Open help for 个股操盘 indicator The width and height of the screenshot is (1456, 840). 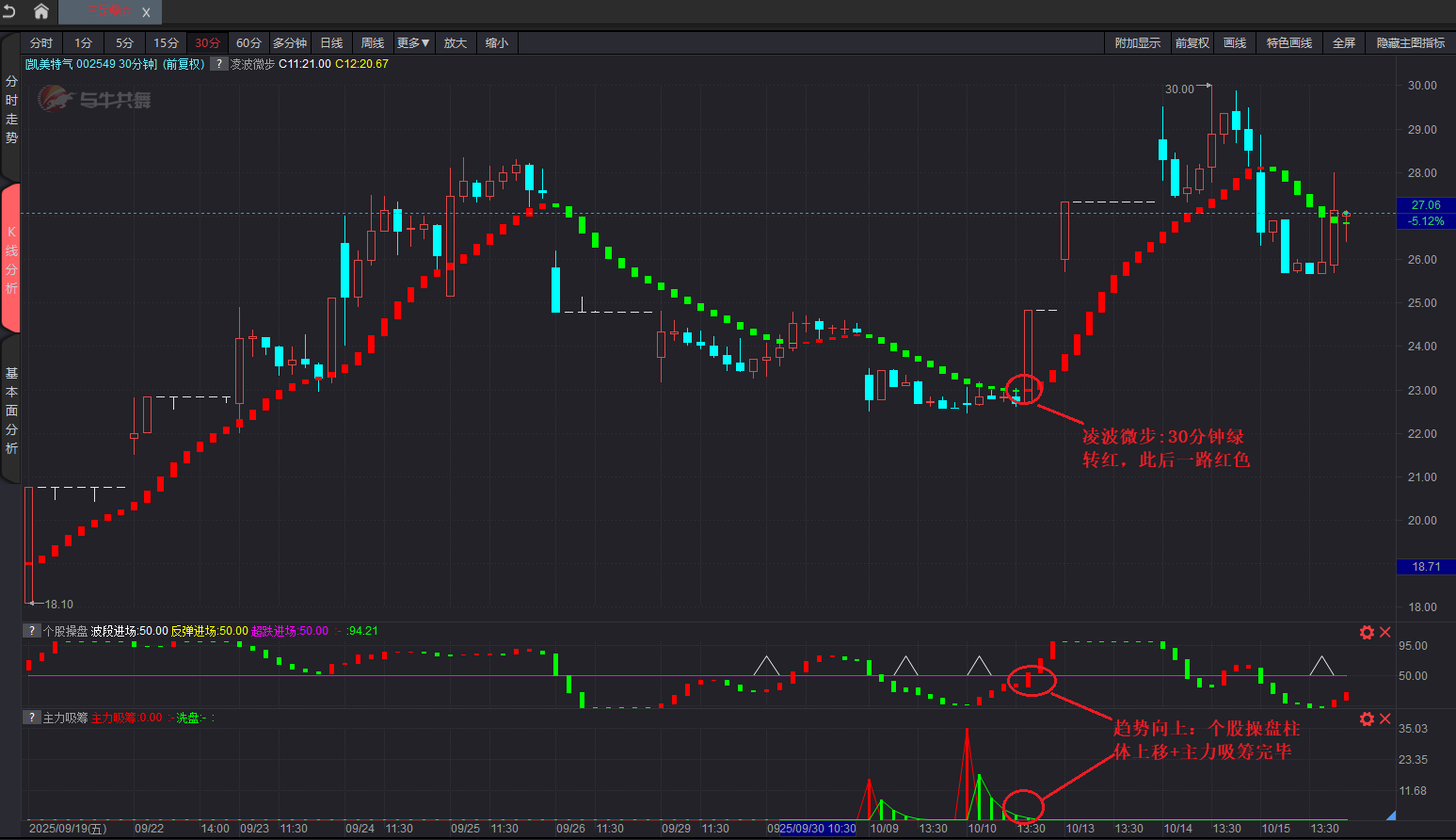tap(32, 631)
